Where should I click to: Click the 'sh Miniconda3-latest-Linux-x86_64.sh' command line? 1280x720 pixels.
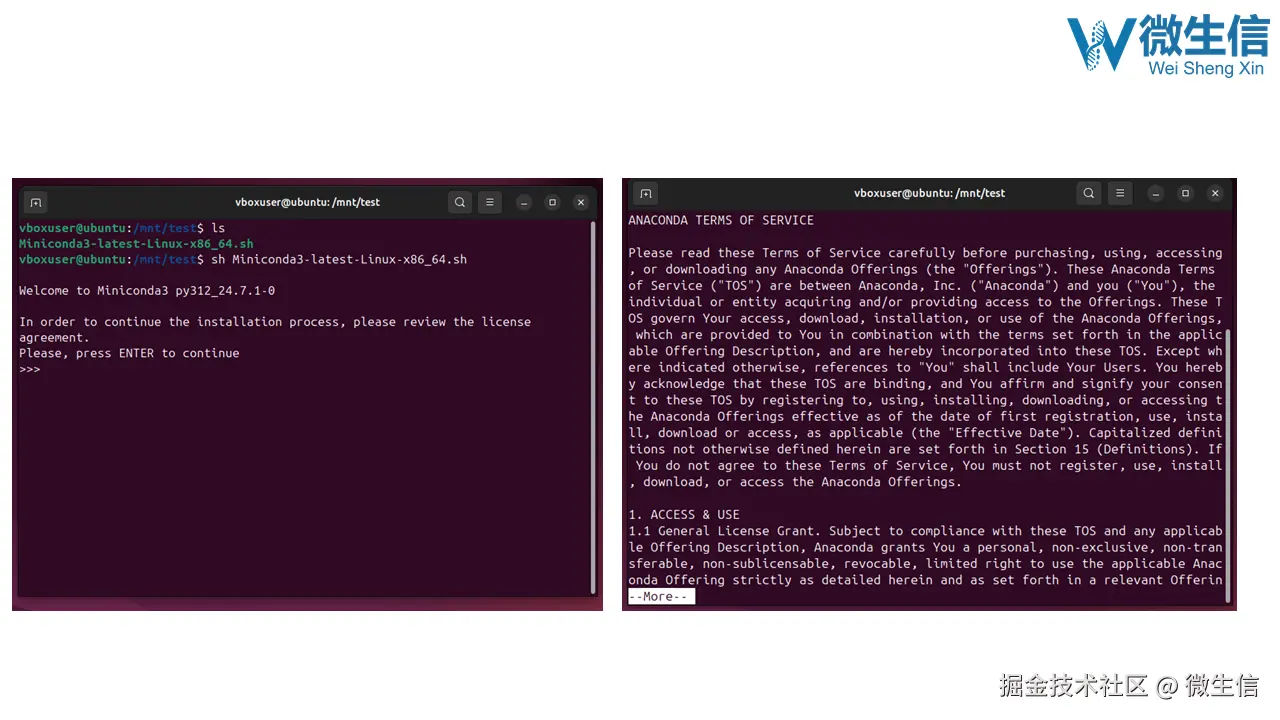[x=243, y=260]
